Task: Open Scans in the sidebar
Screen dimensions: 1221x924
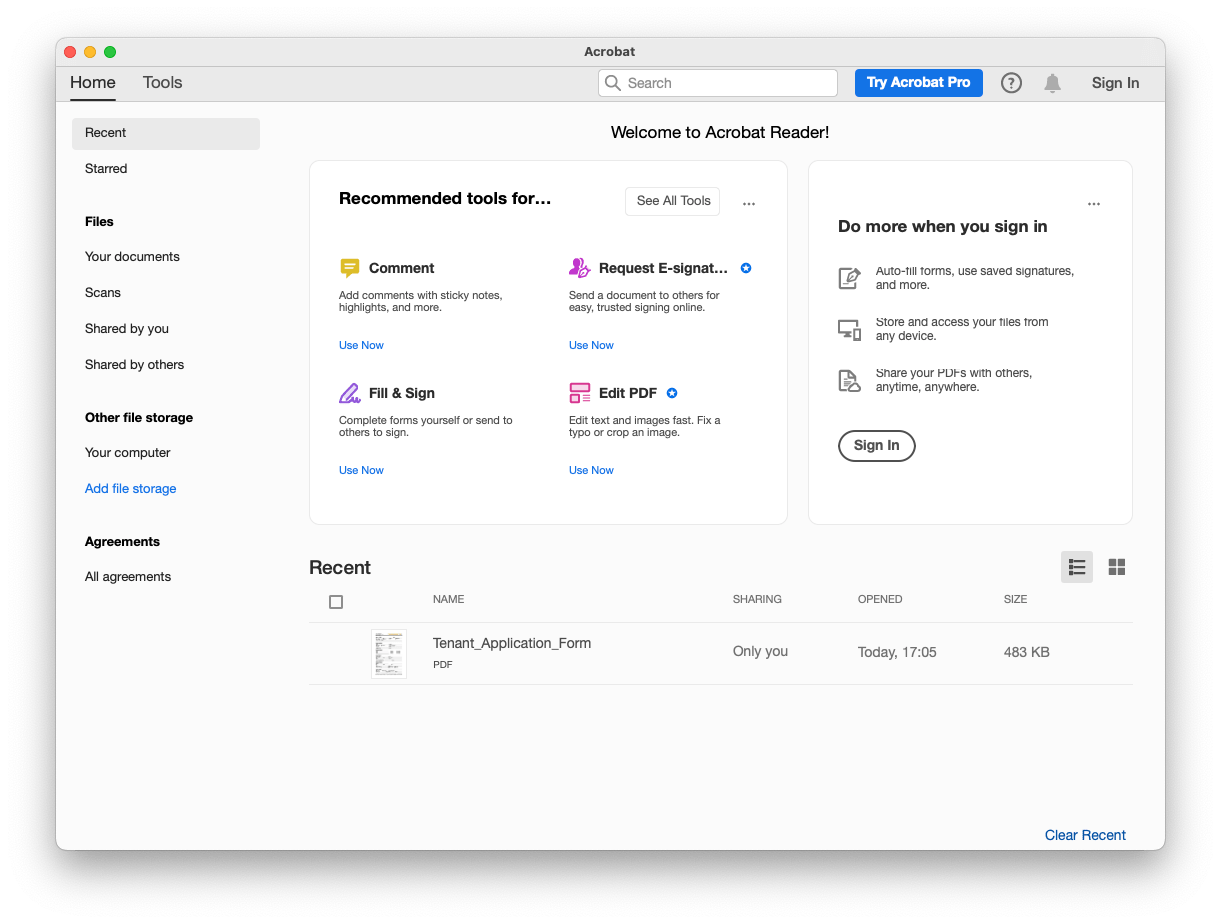Action: pyautogui.click(x=103, y=293)
